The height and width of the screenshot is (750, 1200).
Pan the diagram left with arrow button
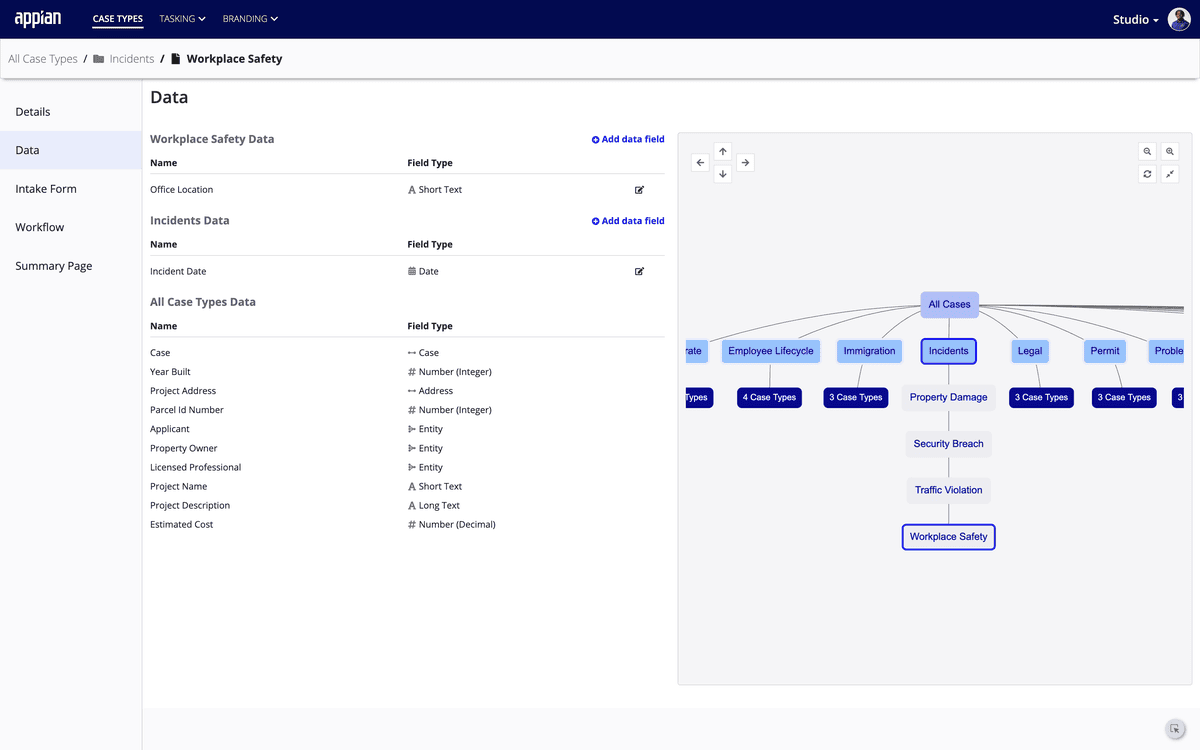point(700,162)
